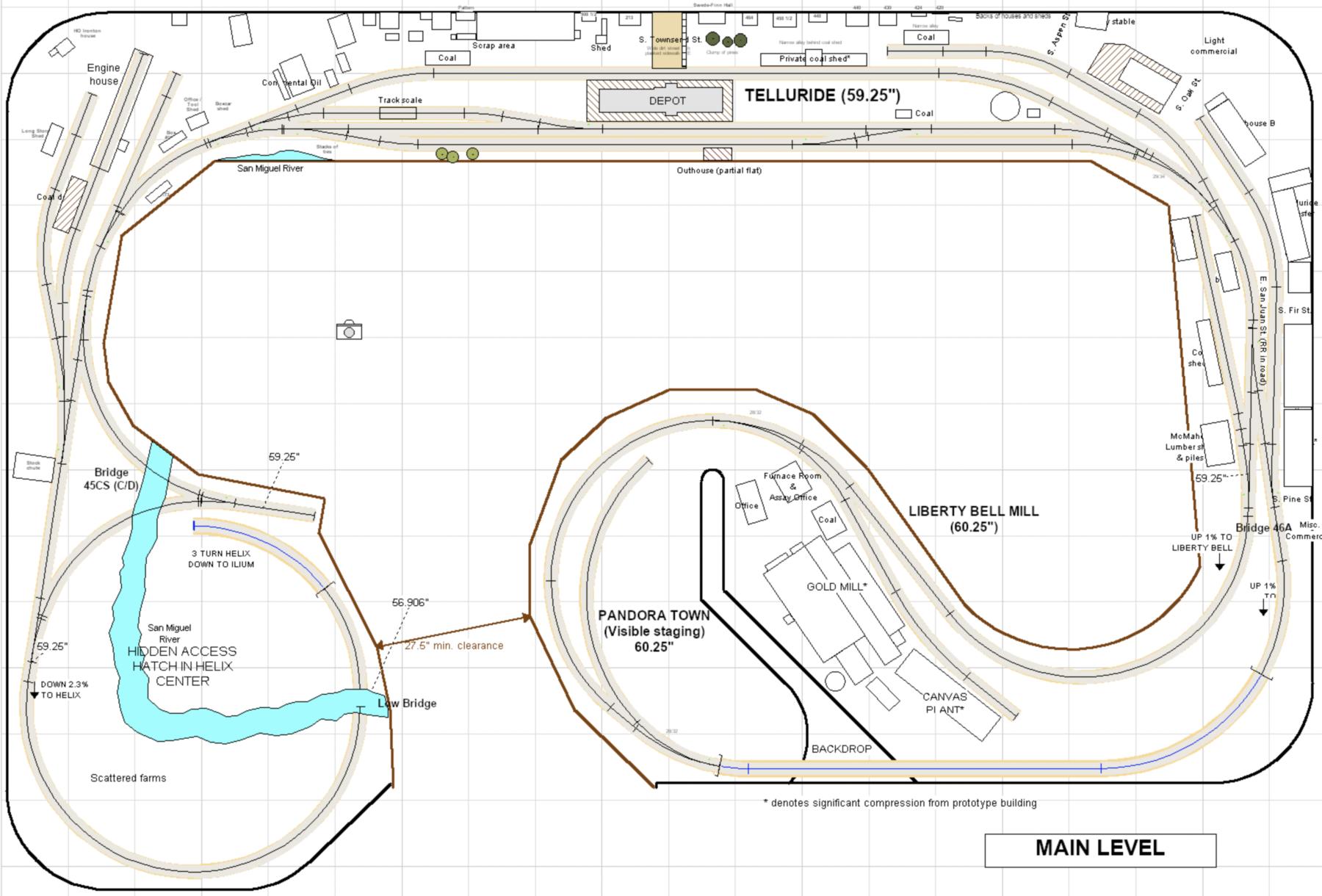Click the arrow below UP 1% TO LIBERTY BELL
This screenshot has width=1322, height=896.
pos(1219,565)
